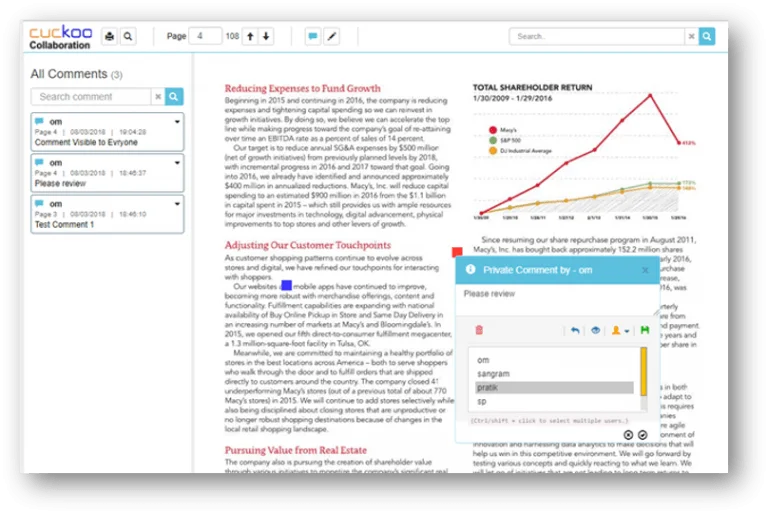
Task: Click the reply arrow icon in popup
Action: [575, 331]
